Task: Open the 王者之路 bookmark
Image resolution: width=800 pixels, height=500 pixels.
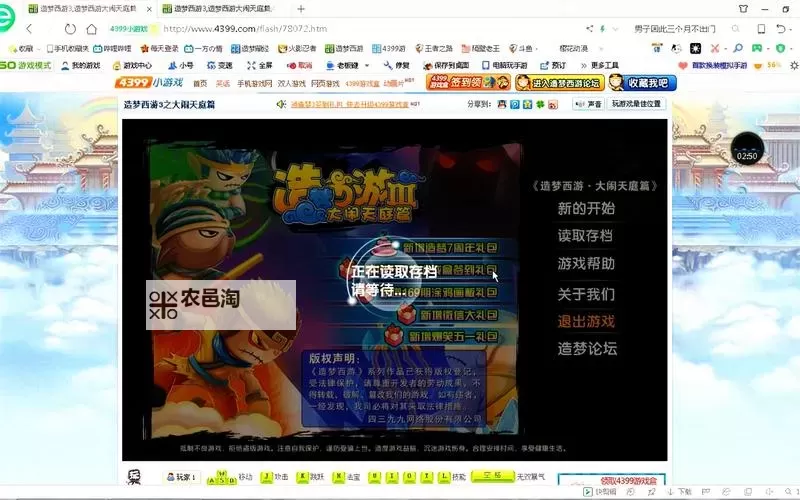Action: (x=434, y=48)
